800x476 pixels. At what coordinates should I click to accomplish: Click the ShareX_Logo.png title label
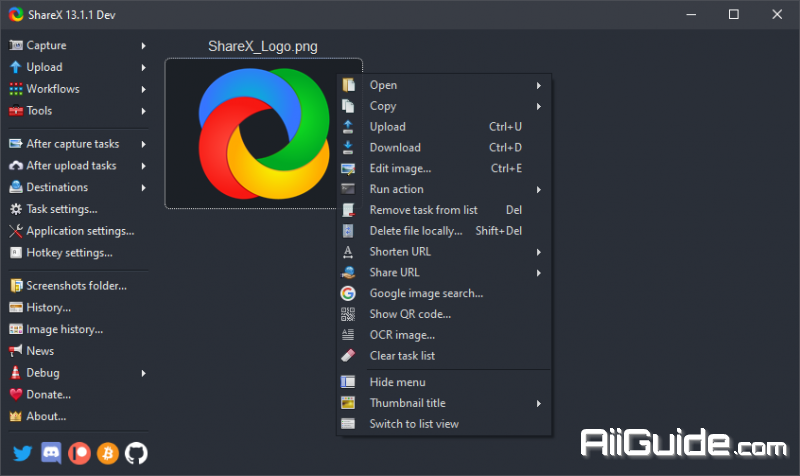[263, 46]
